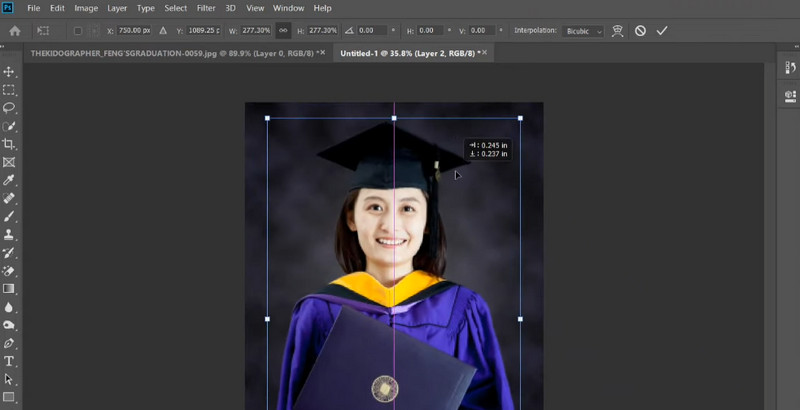Image resolution: width=800 pixels, height=410 pixels.
Task: Open the File menu
Action: 33,8
